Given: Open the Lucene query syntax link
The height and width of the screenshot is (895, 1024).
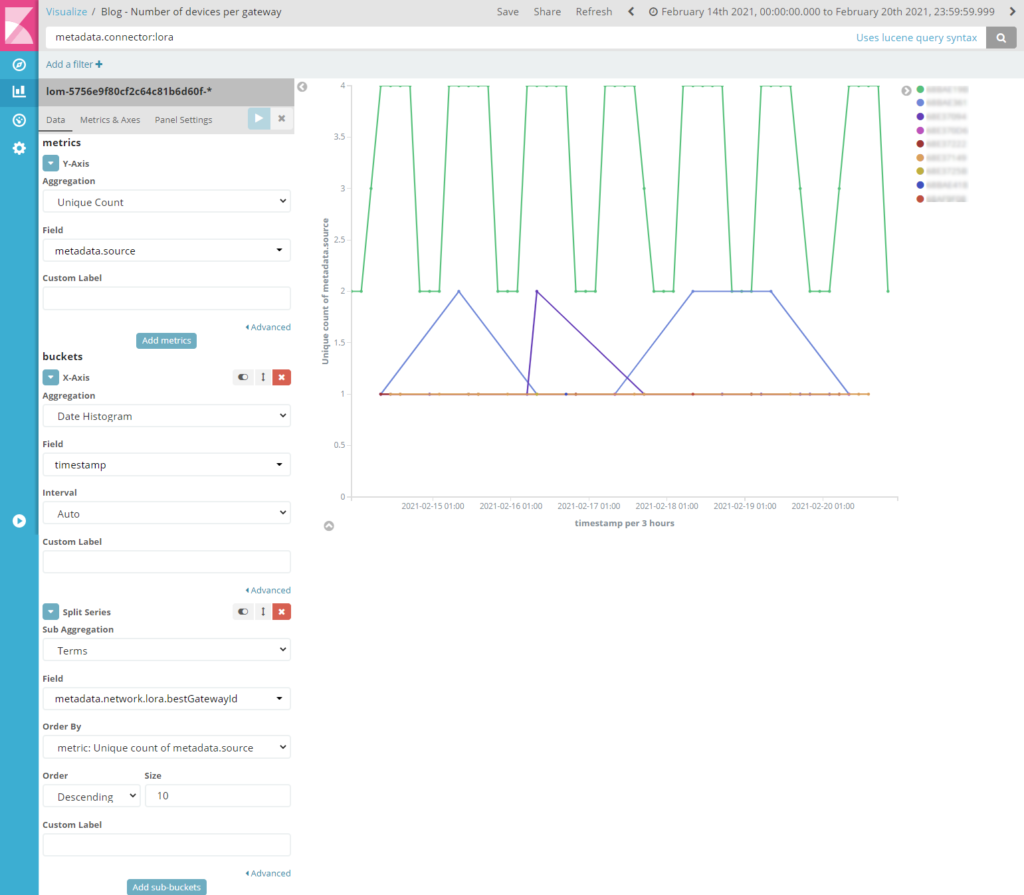Looking at the screenshot, I should [916, 38].
